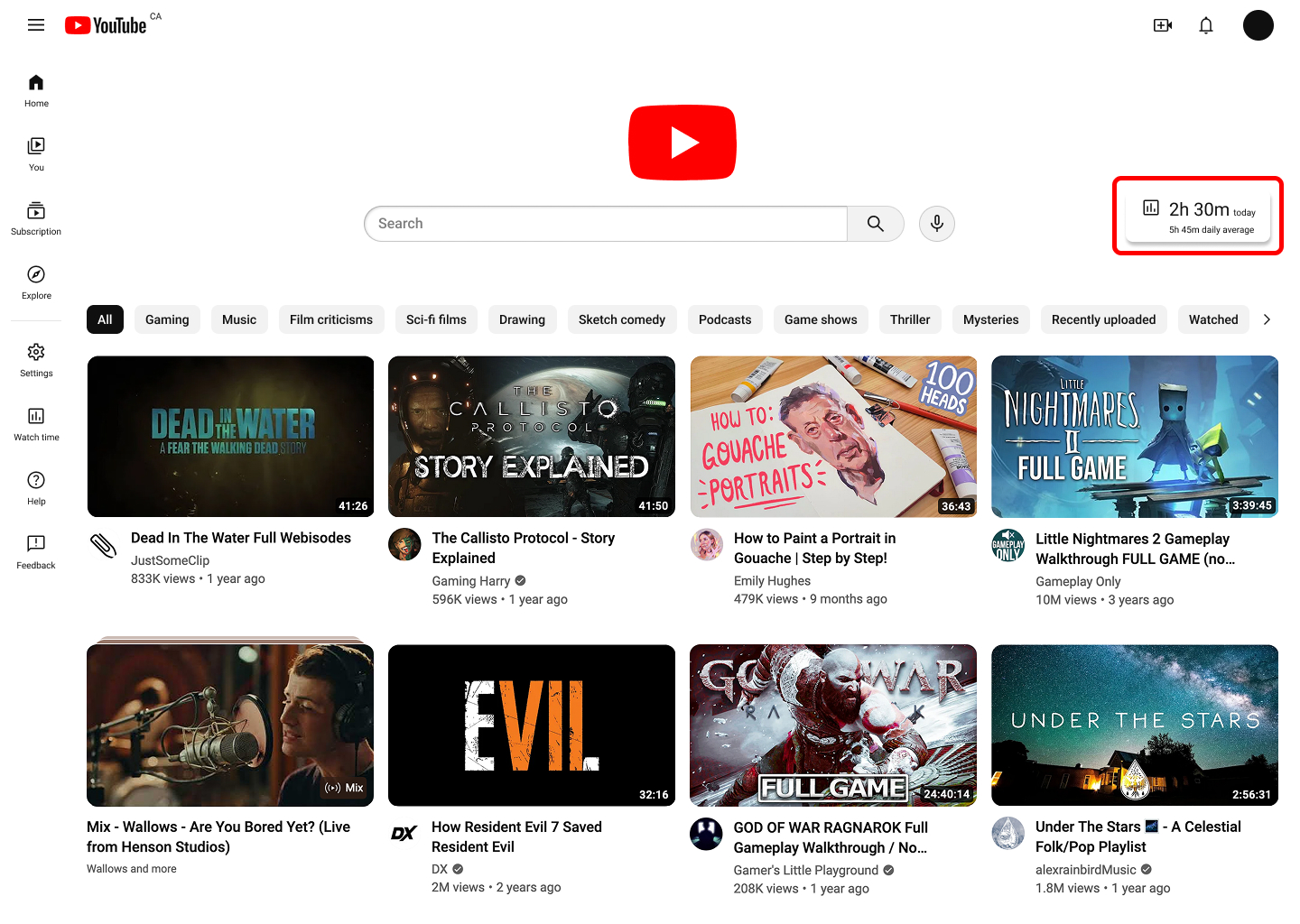Select the Watched chip
The image size is (1300, 924).
click(x=1213, y=319)
